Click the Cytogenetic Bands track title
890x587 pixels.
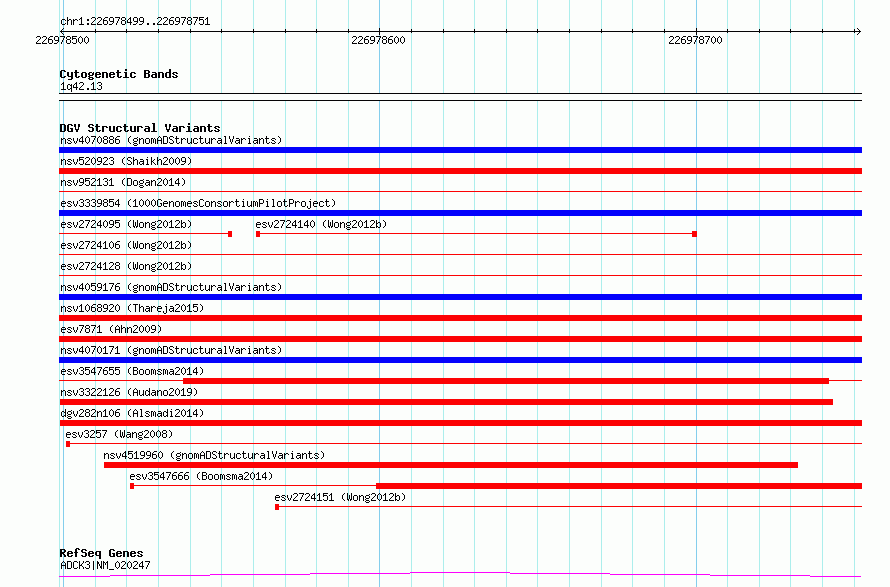click(119, 74)
